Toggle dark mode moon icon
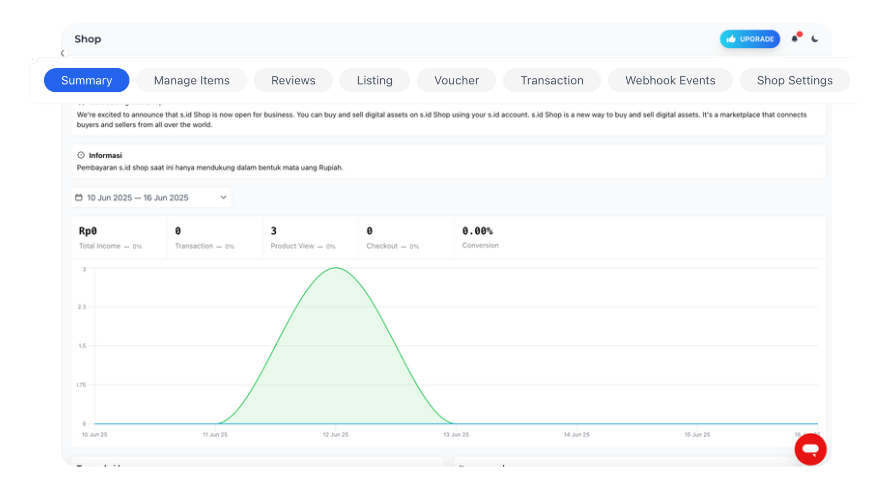The width and height of the screenshot is (892, 498). click(x=815, y=39)
